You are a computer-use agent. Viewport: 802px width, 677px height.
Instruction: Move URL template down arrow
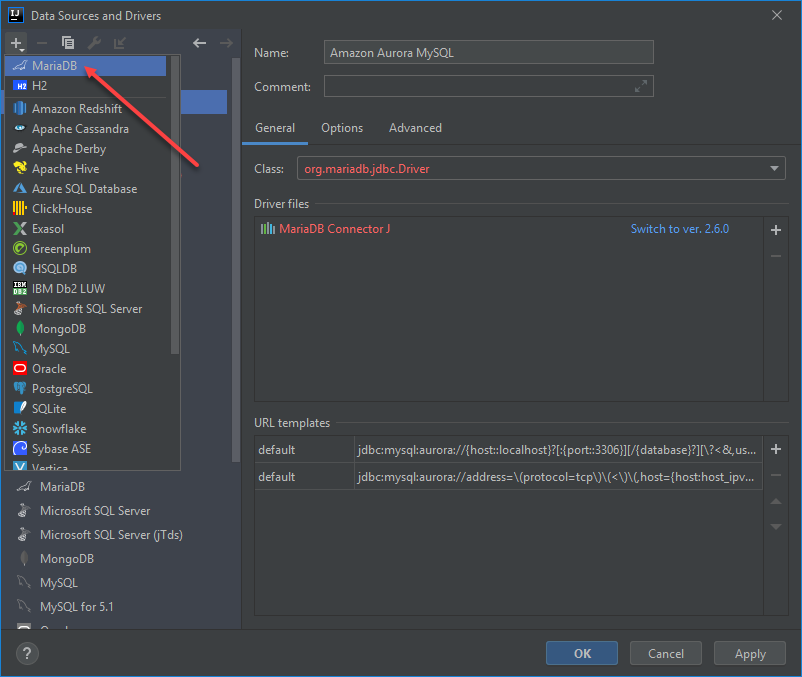pyautogui.click(x=775, y=527)
